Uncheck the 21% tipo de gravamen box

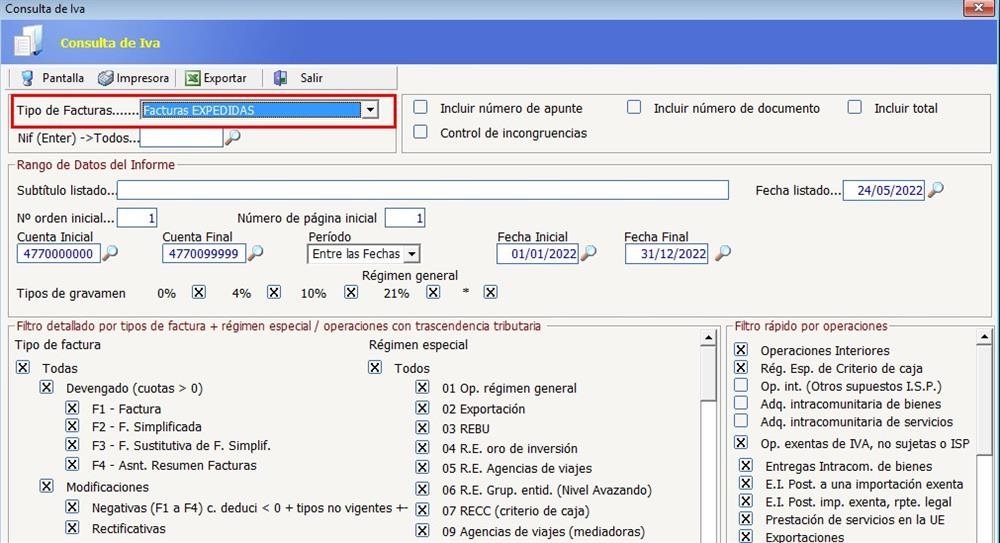[x=433, y=293]
